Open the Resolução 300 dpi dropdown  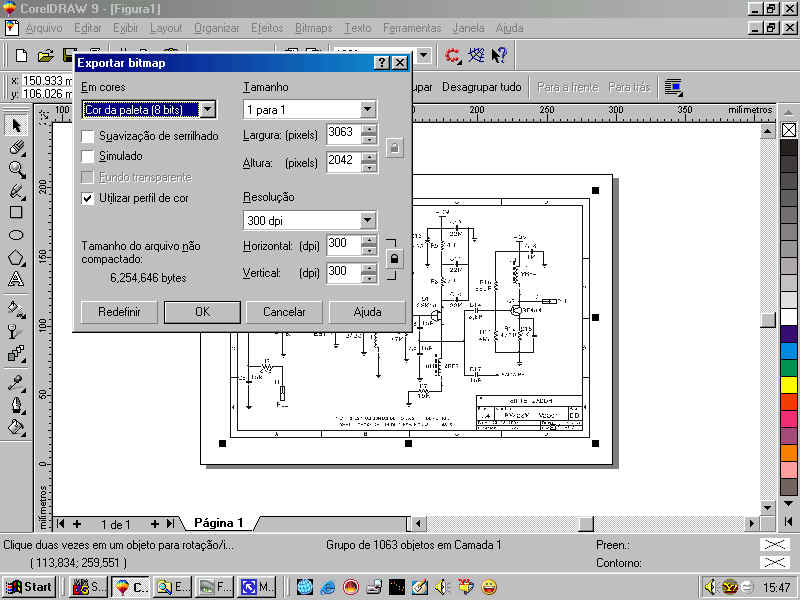point(367,220)
